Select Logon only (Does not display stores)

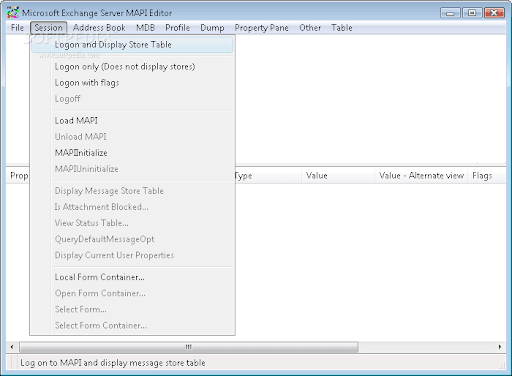pyautogui.click(x=133, y=67)
